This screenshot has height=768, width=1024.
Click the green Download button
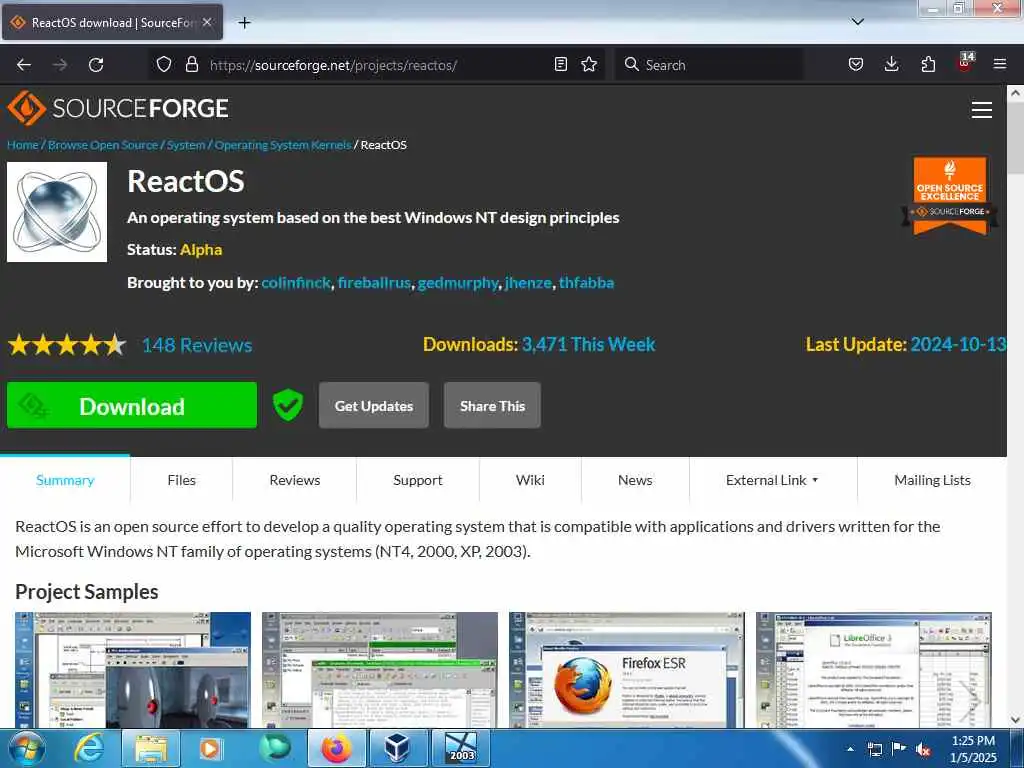[132, 406]
